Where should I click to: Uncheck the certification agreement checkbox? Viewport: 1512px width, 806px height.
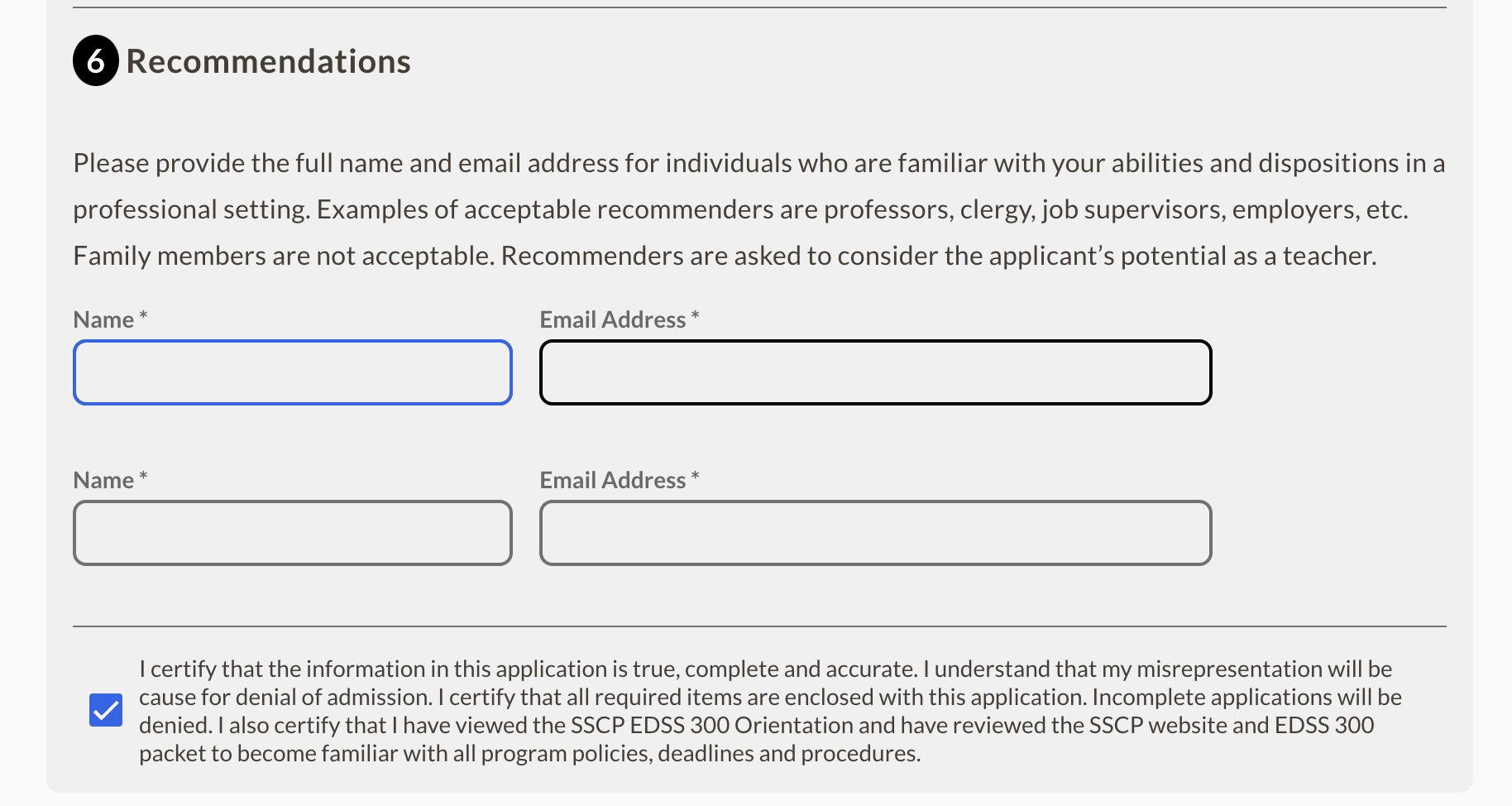click(106, 710)
